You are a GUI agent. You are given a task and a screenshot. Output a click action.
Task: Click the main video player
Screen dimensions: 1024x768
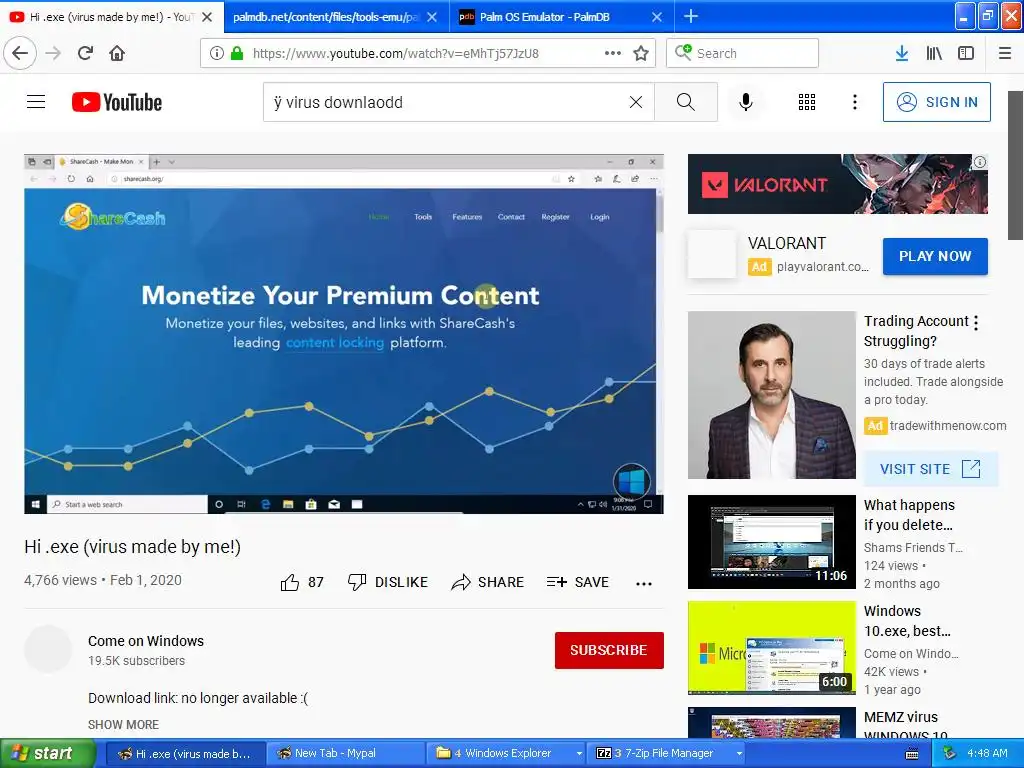344,334
